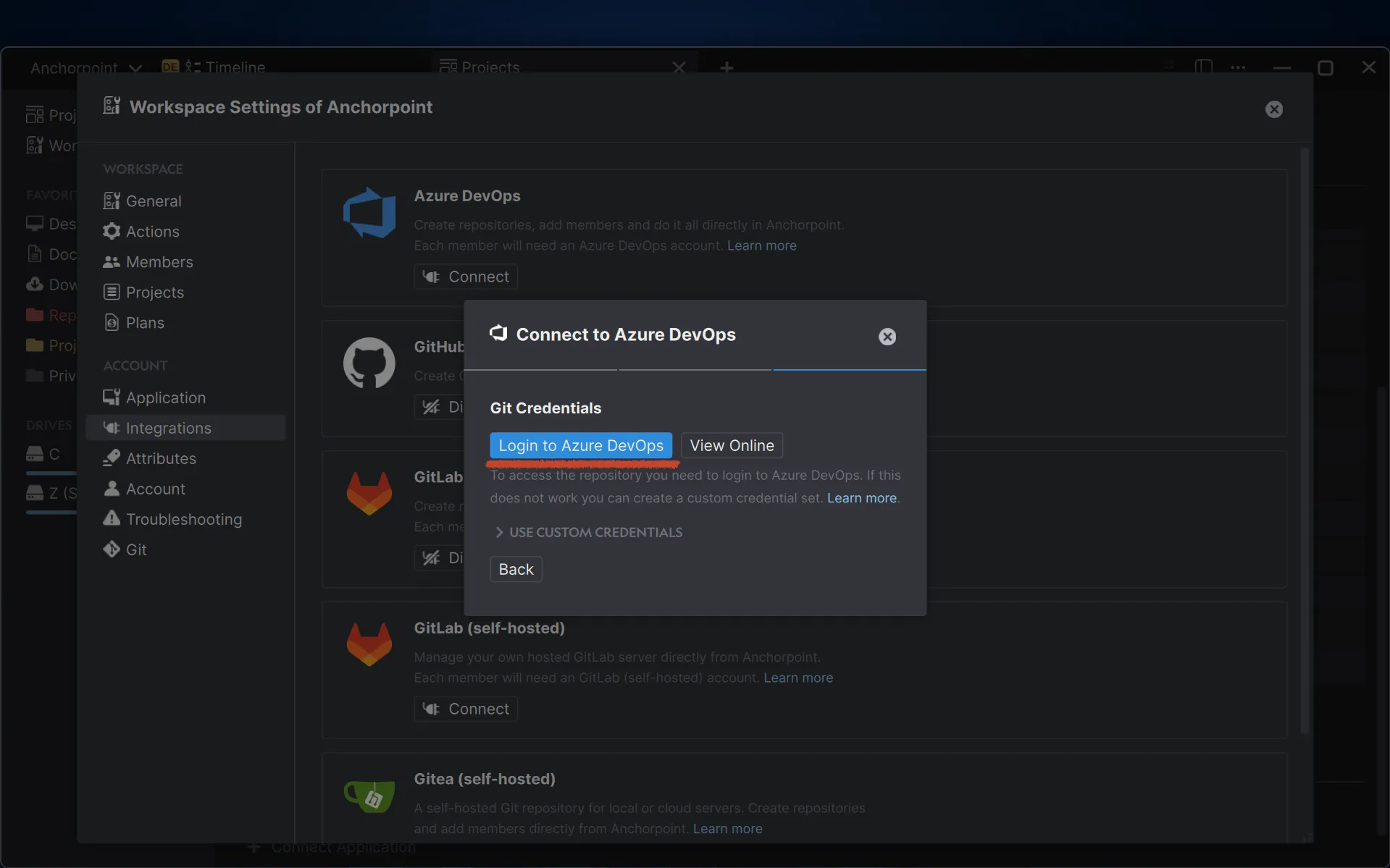Click the General settings icon
The image size is (1390, 868).
tap(112, 201)
